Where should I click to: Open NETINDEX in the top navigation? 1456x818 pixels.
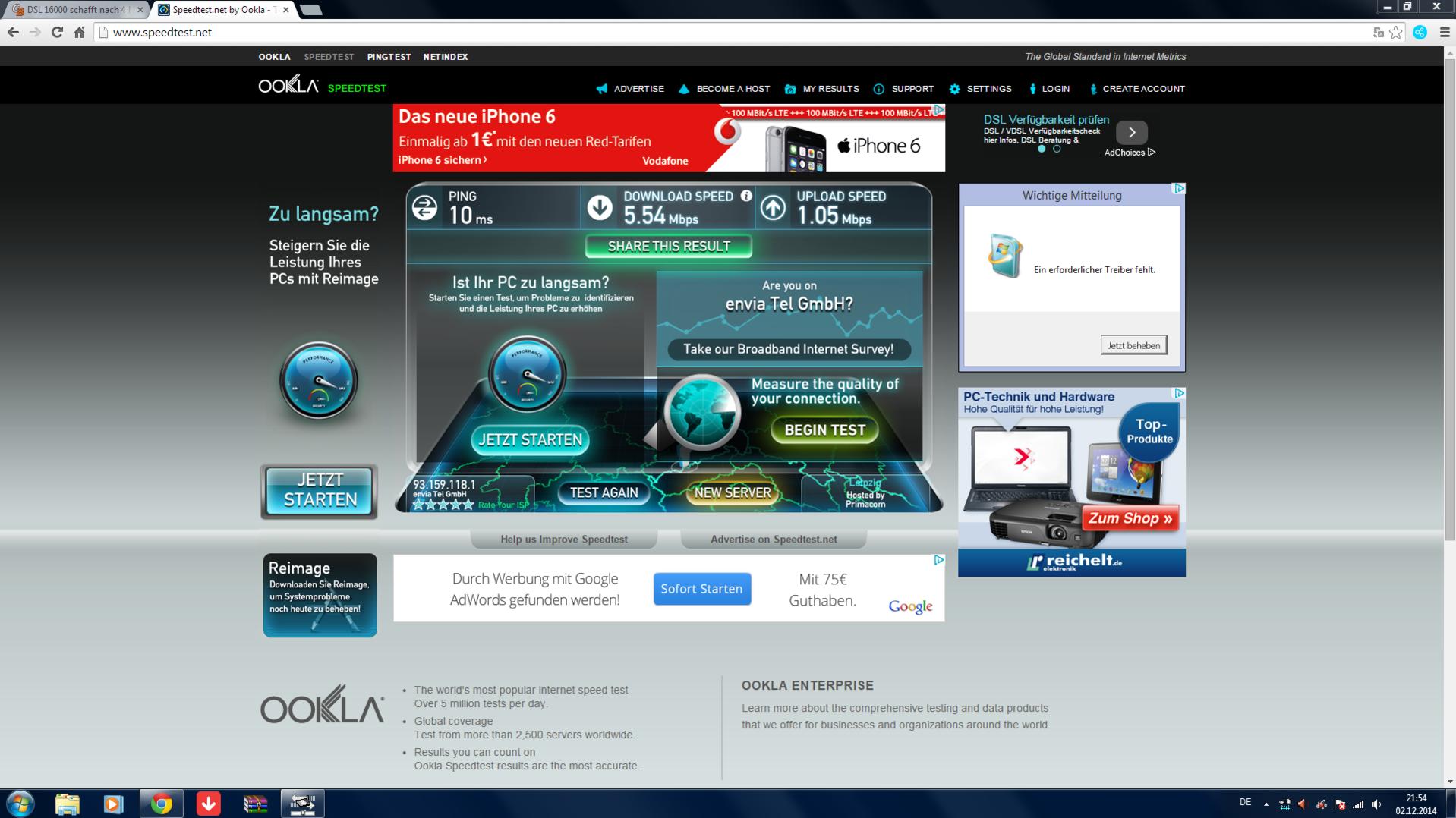click(446, 57)
